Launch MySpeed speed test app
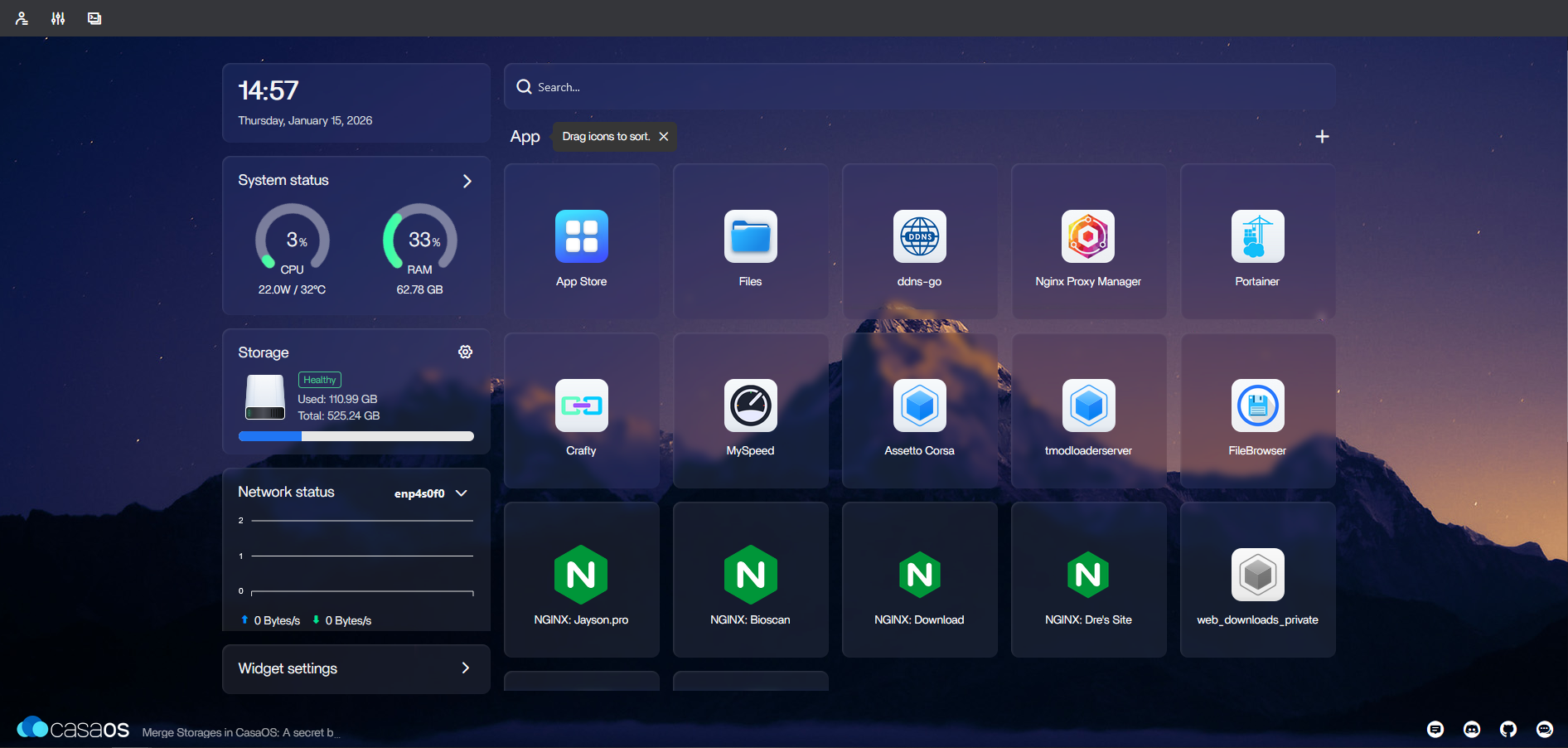Image resolution: width=1568 pixels, height=748 pixels. 750,406
